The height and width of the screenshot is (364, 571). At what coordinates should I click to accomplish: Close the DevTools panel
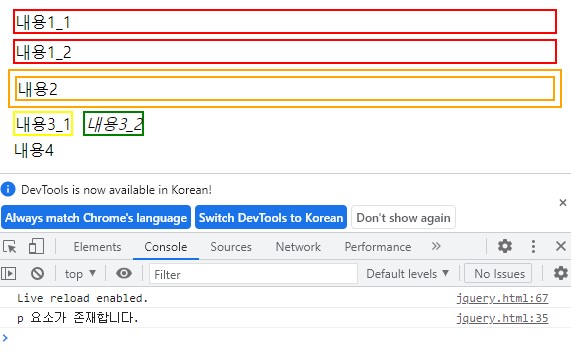(561, 246)
